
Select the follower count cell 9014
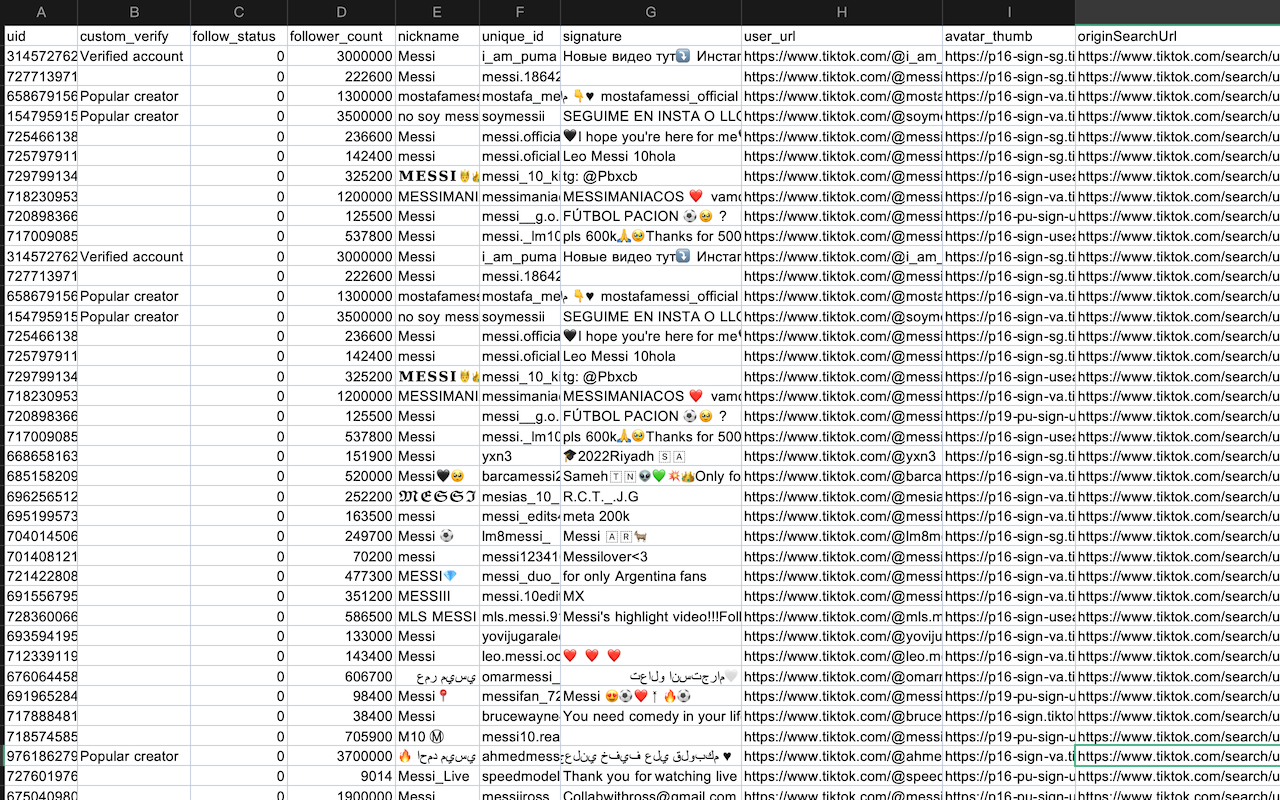click(x=342, y=776)
